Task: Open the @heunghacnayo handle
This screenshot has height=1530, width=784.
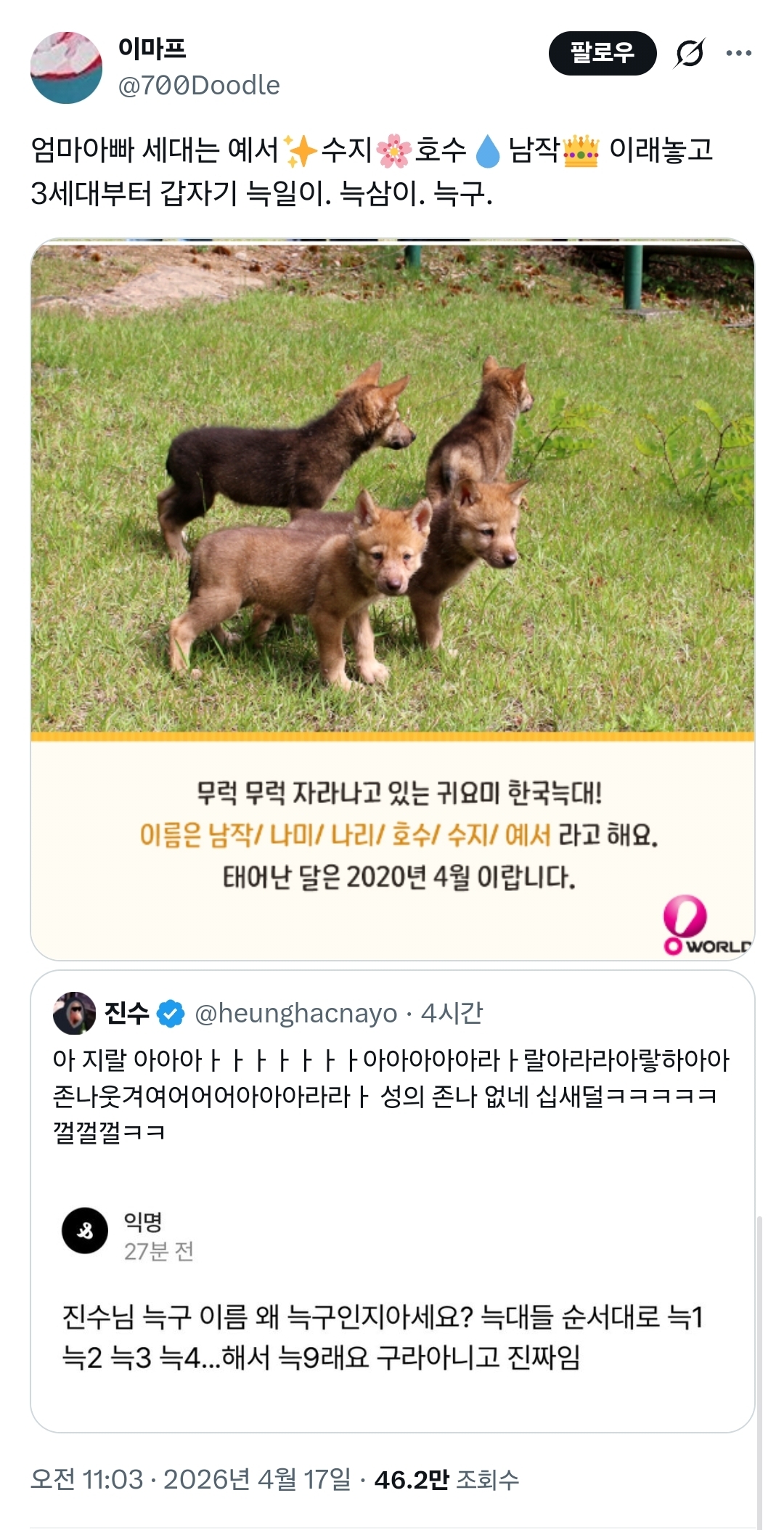Action: click(x=296, y=1014)
